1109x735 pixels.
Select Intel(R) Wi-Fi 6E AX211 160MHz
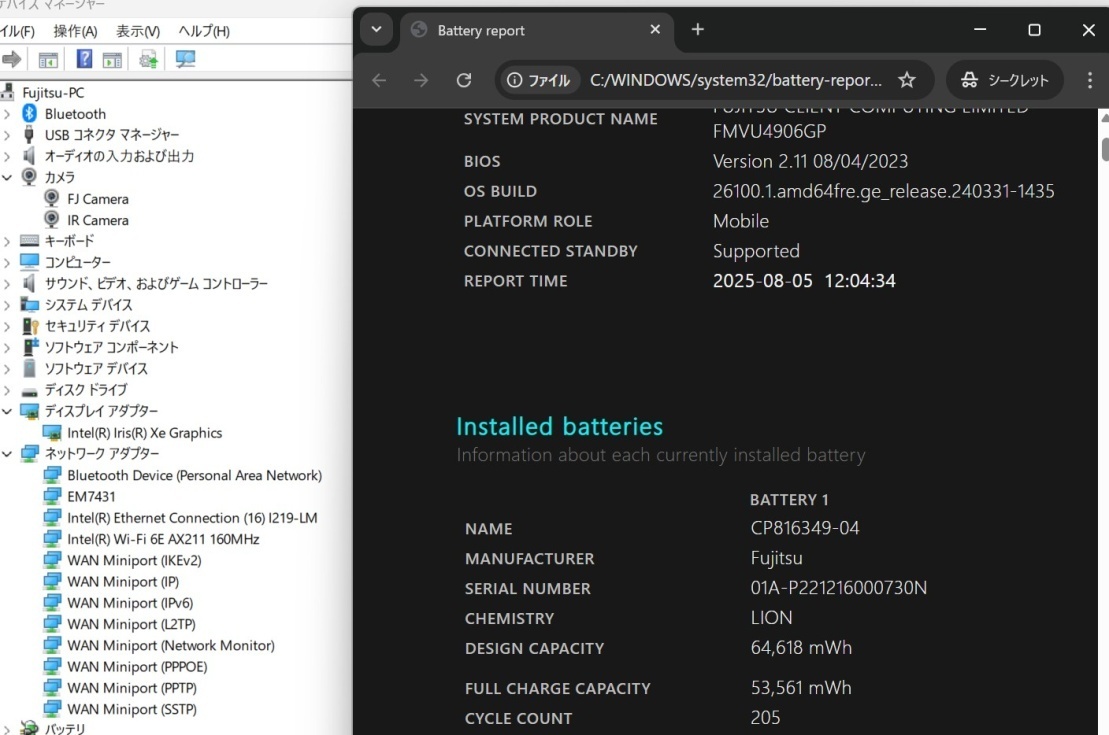coord(163,539)
